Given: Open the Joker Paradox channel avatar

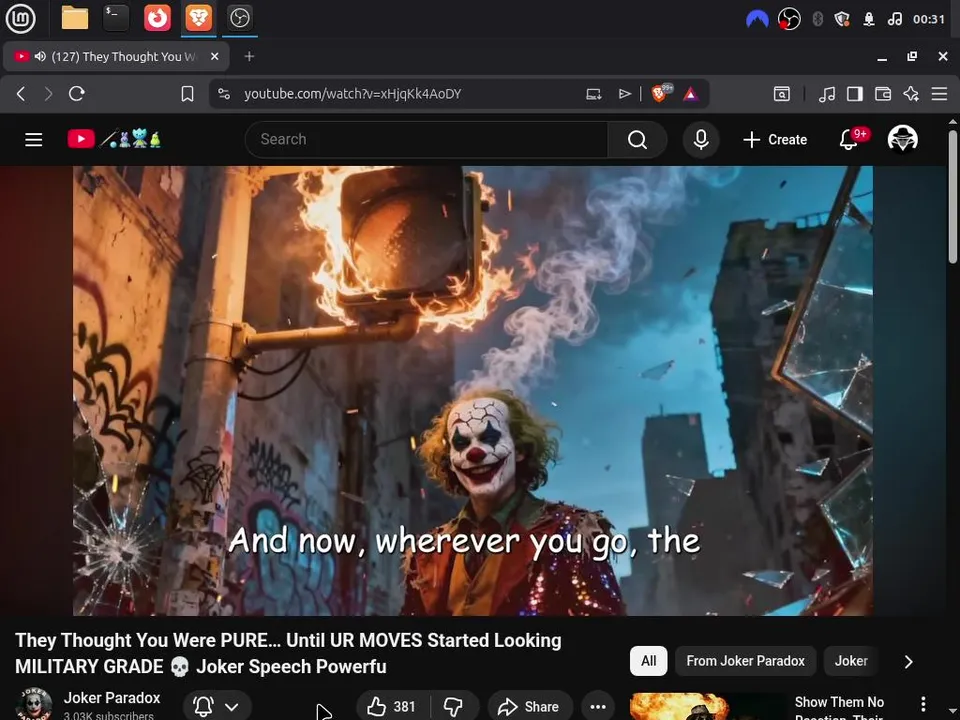Looking at the screenshot, I should (x=34, y=704).
